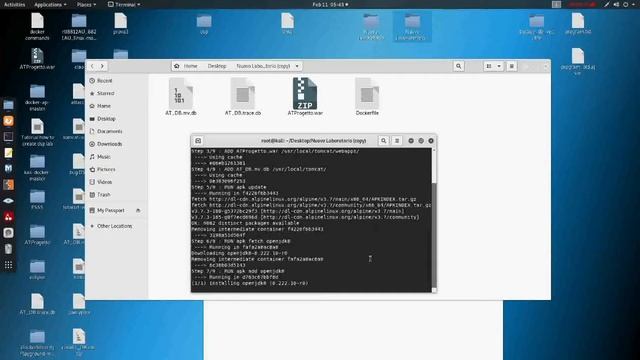Click Nuovo Labo...torio (copy) path segment
640x360 pixels.
point(263,66)
